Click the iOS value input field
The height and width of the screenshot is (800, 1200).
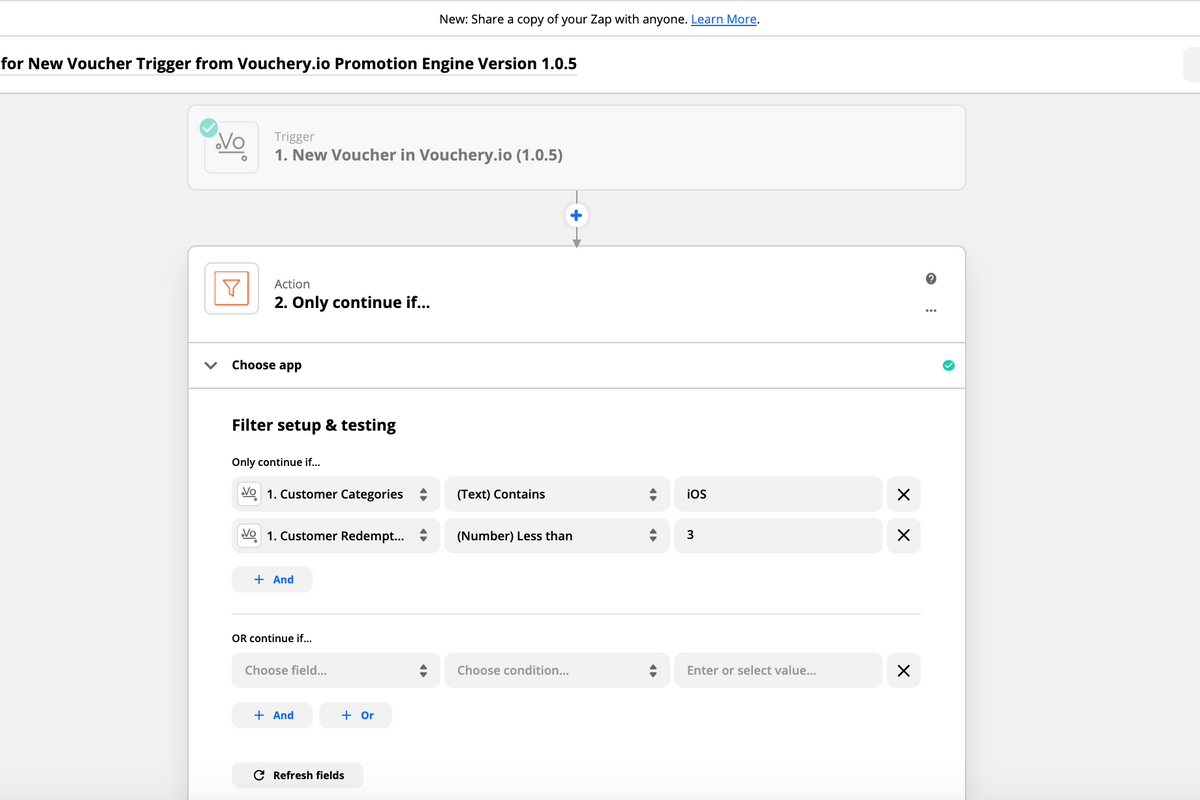click(x=778, y=494)
